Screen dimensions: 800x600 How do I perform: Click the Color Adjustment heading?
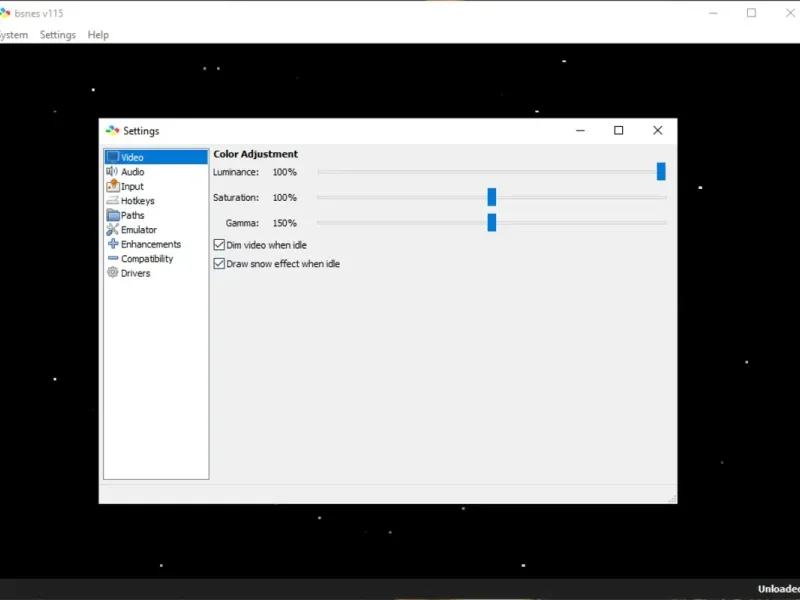point(256,154)
